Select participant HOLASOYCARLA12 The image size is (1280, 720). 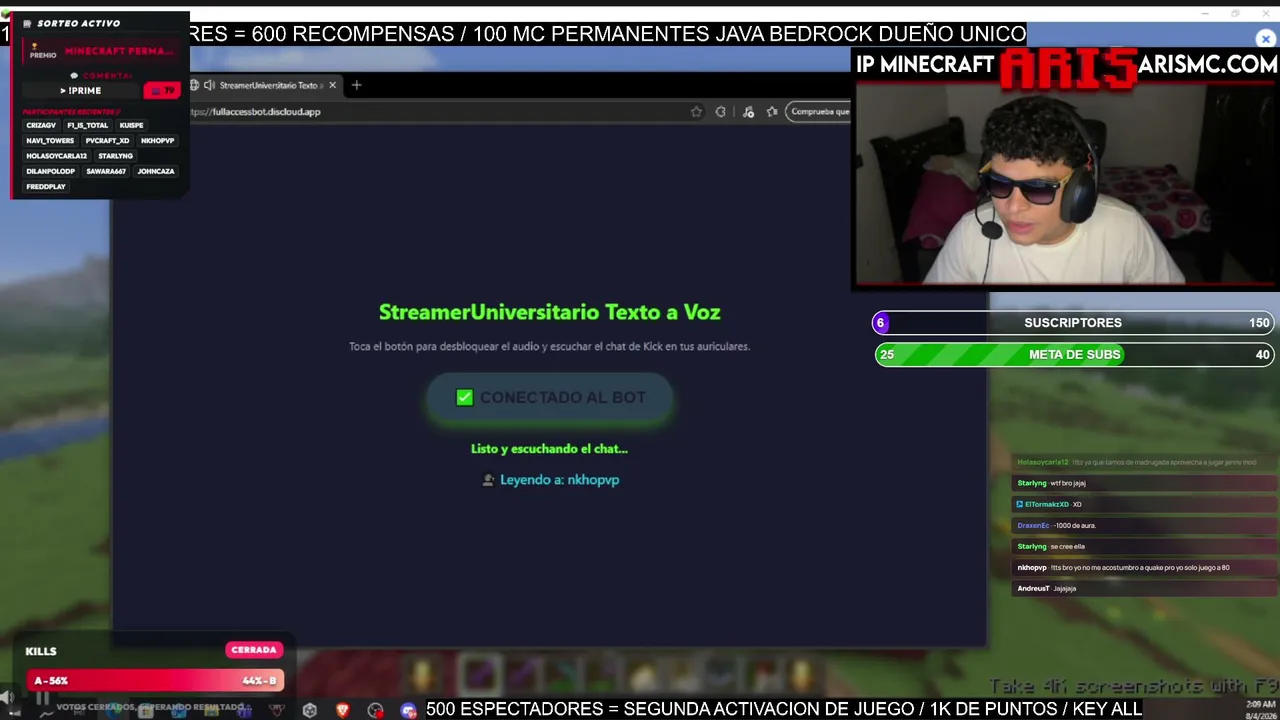point(56,156)
